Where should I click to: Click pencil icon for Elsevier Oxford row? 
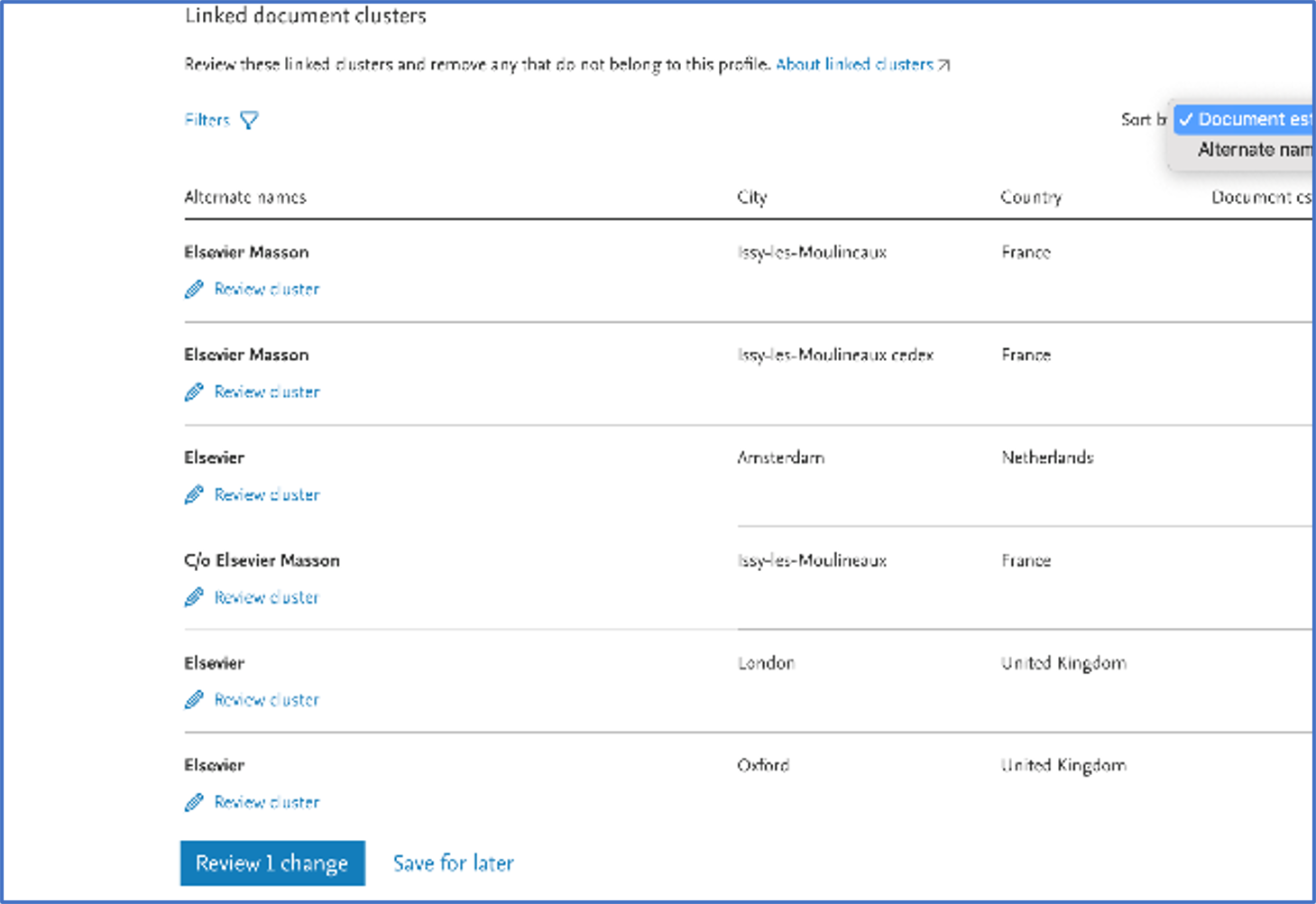coord(194,803)
